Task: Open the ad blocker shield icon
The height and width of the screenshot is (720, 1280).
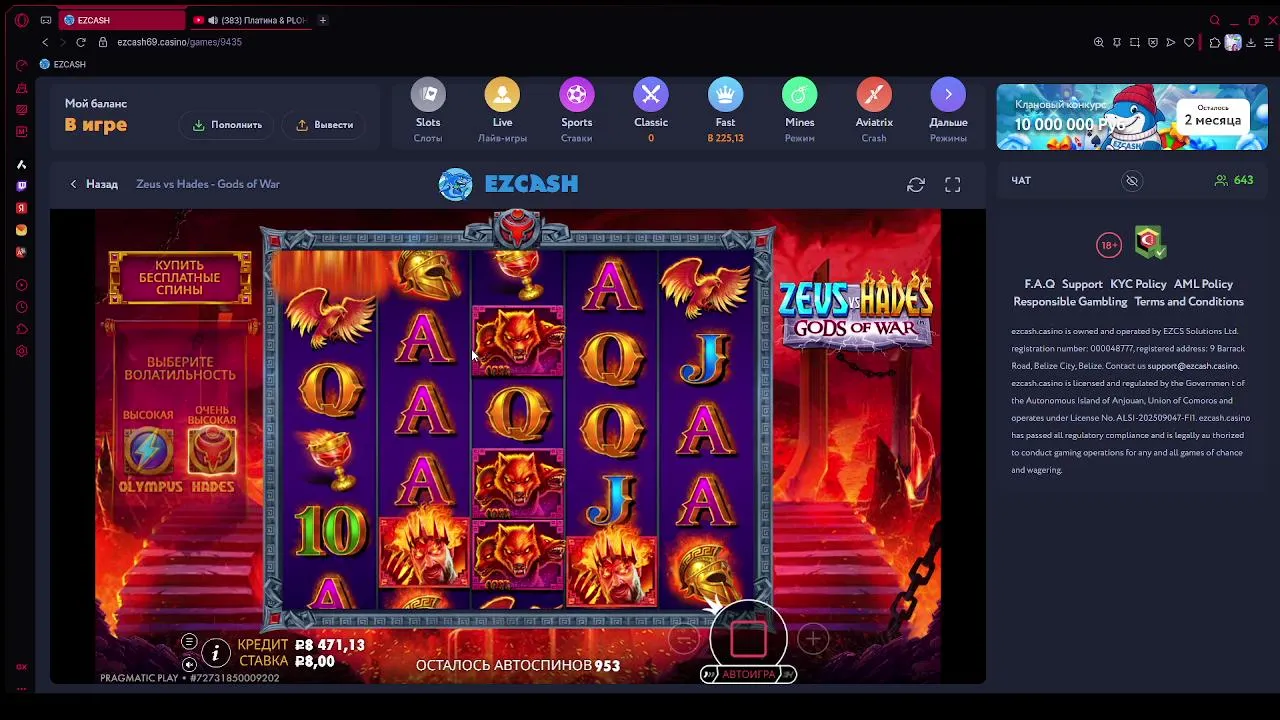Action: (x=1153, y=42)
